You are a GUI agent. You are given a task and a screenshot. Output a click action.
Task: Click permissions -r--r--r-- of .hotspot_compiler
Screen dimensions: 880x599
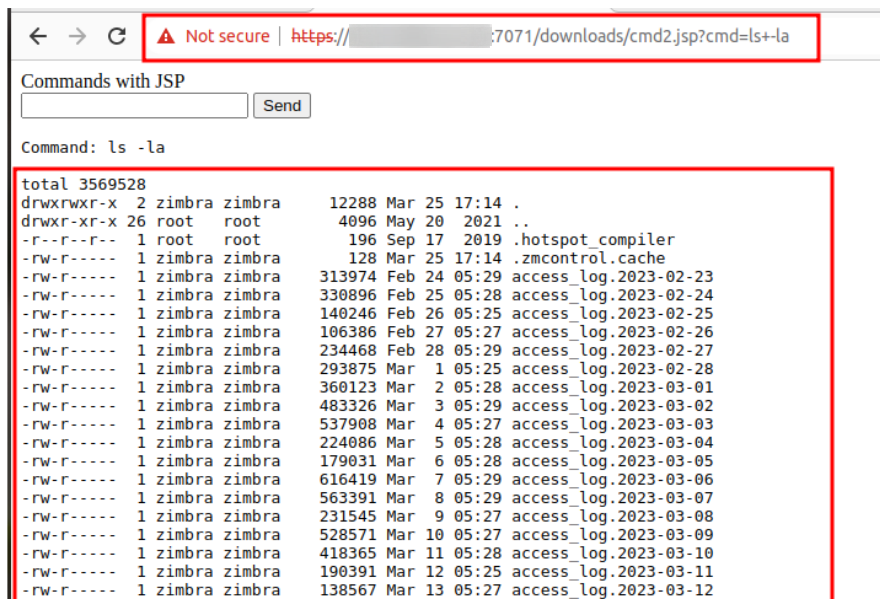click(x=69, y=240)
